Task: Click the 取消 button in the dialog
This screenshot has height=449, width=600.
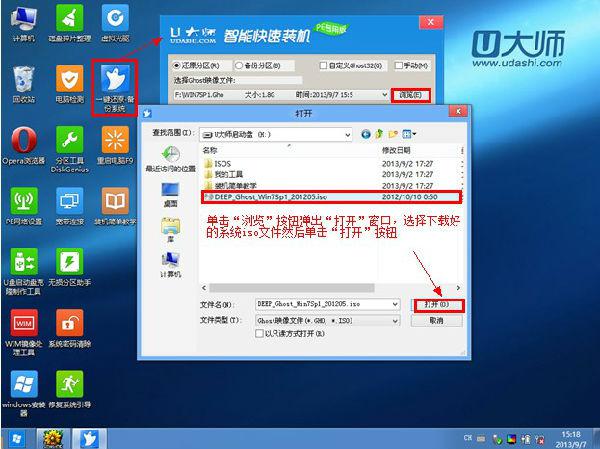Action: (x=436, y=321)
